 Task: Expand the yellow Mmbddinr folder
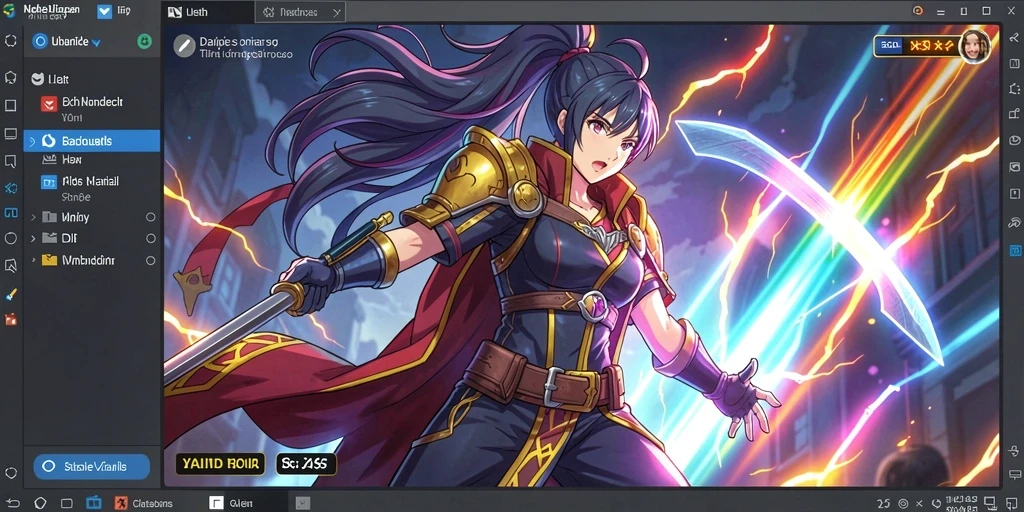click(x=33, y=260)
